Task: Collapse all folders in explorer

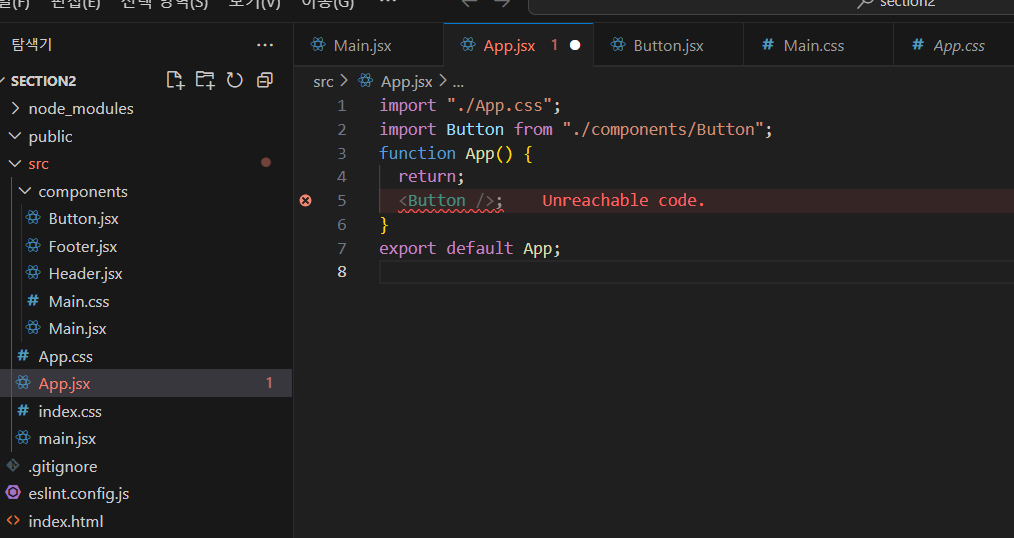Action: (x=264, y=80)
